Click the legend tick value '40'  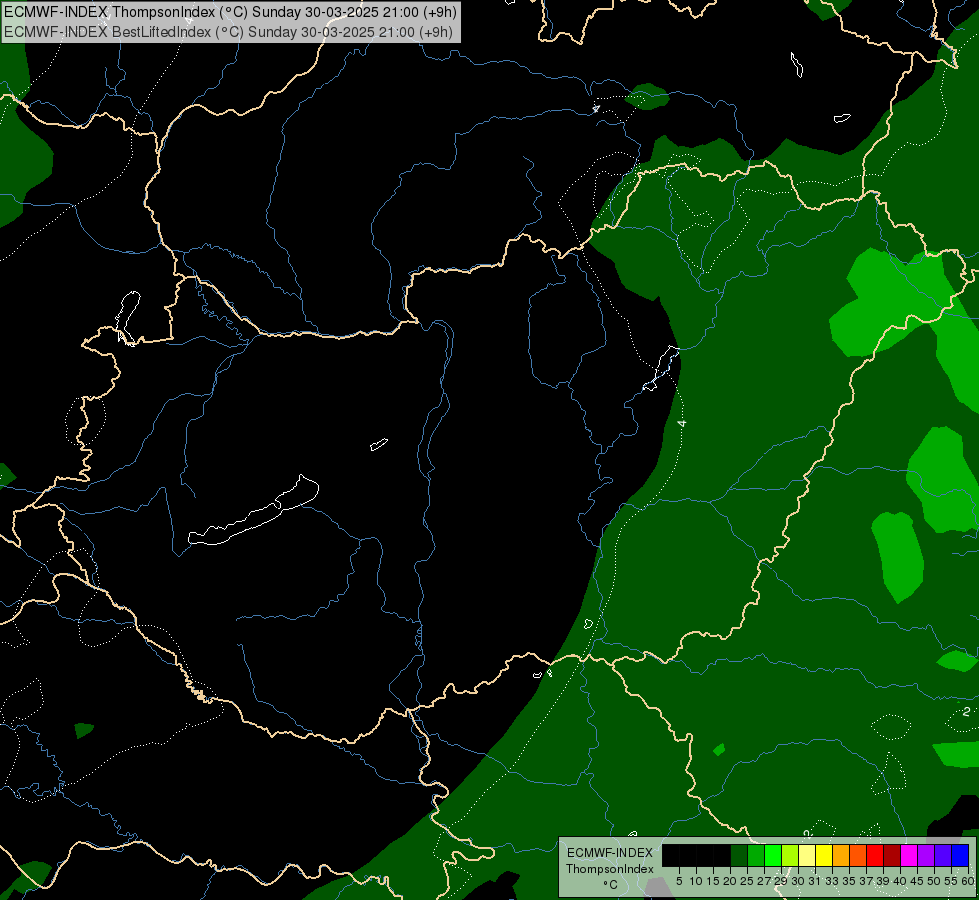900,881
